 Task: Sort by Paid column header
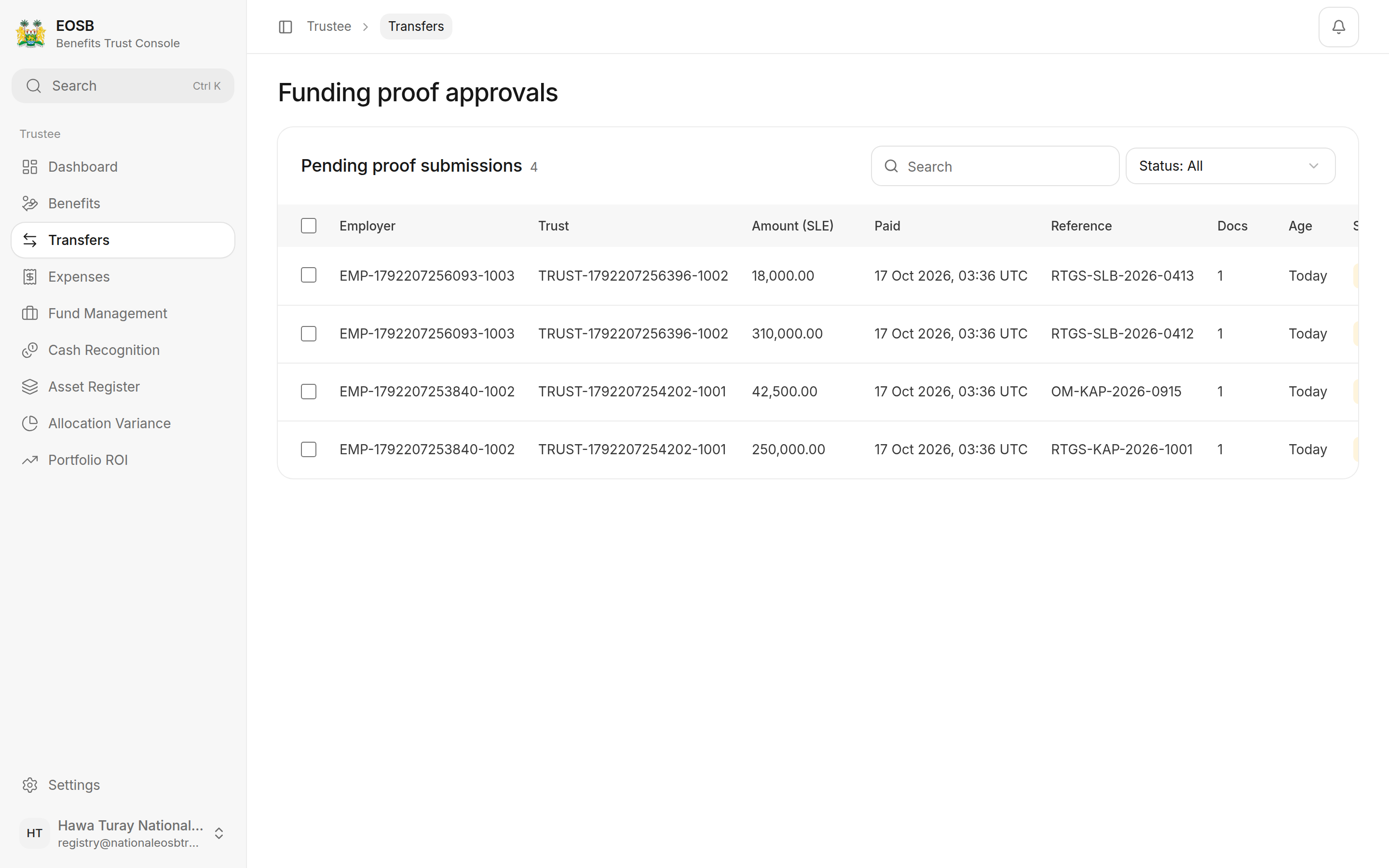pyautogui.click(x=887, y=226)
